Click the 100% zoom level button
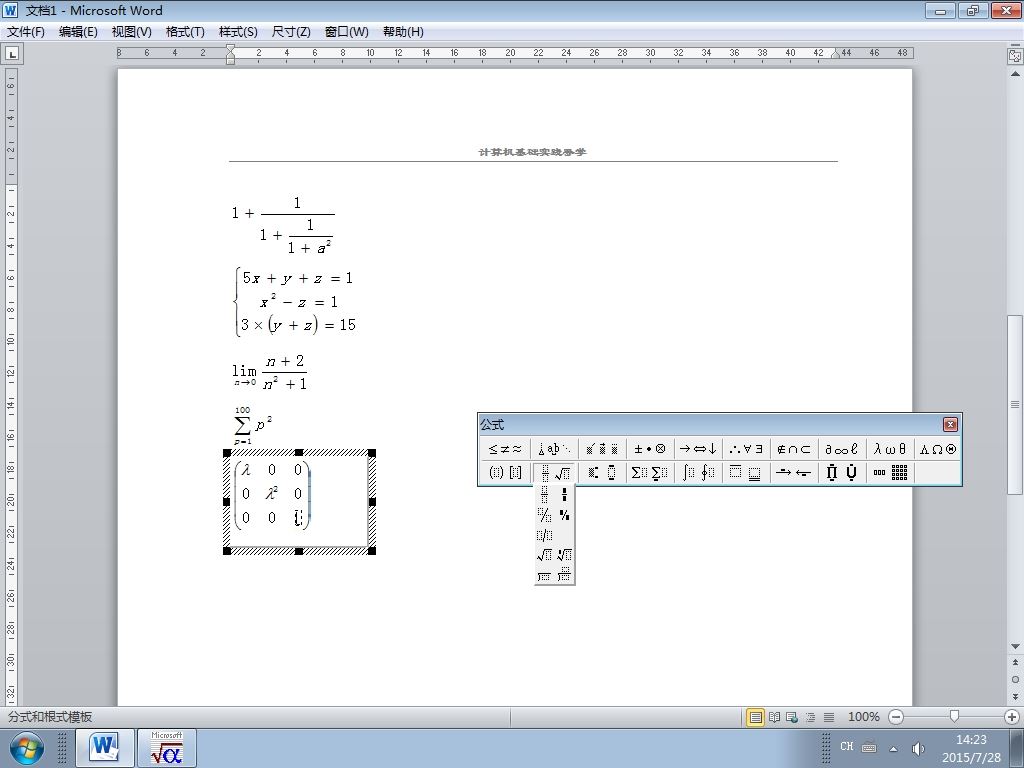1024x768 pixels. (863, 717)
